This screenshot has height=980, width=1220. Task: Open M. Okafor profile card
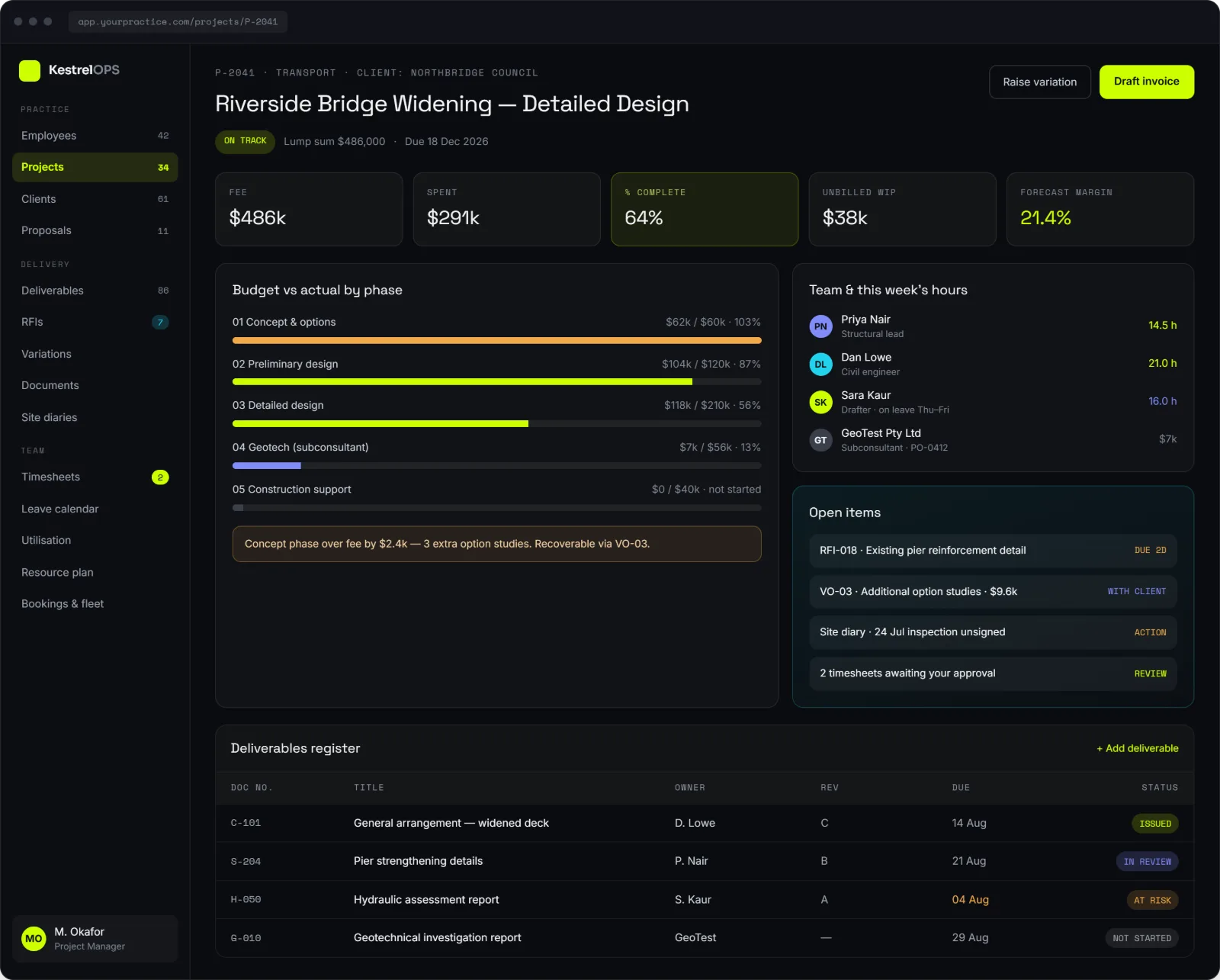[x=95, y=939]
